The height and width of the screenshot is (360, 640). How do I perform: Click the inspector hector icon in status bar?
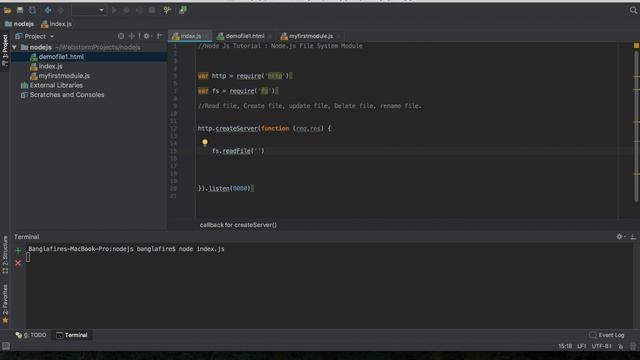(x=633, y=346)
